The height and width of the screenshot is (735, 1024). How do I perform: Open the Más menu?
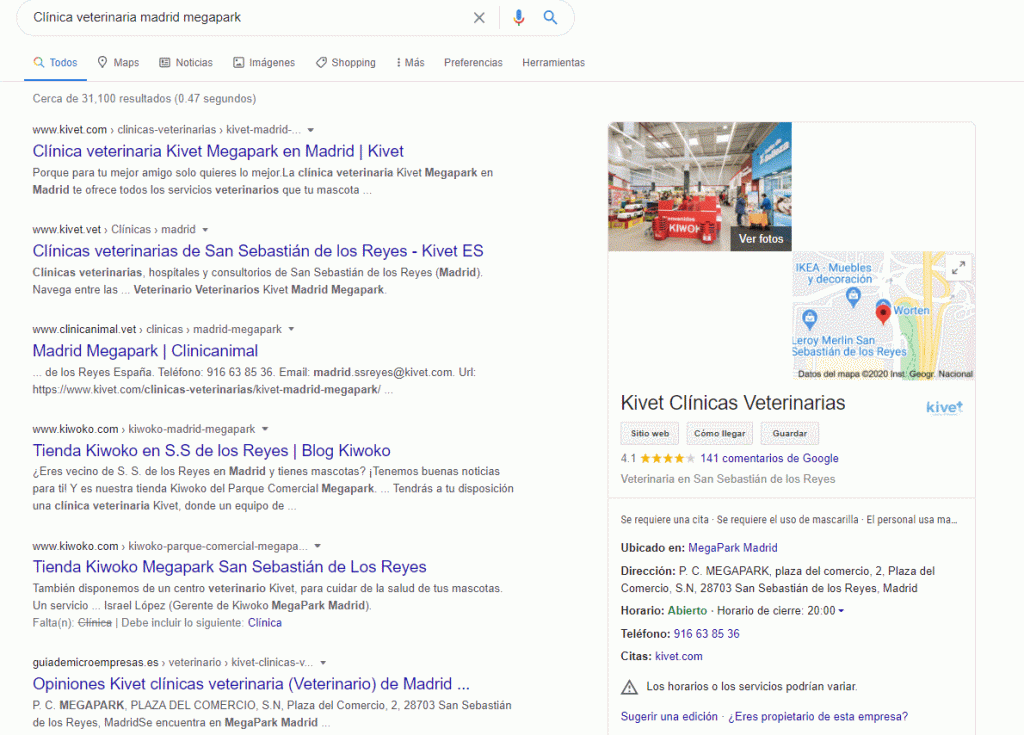coord(410,63)
